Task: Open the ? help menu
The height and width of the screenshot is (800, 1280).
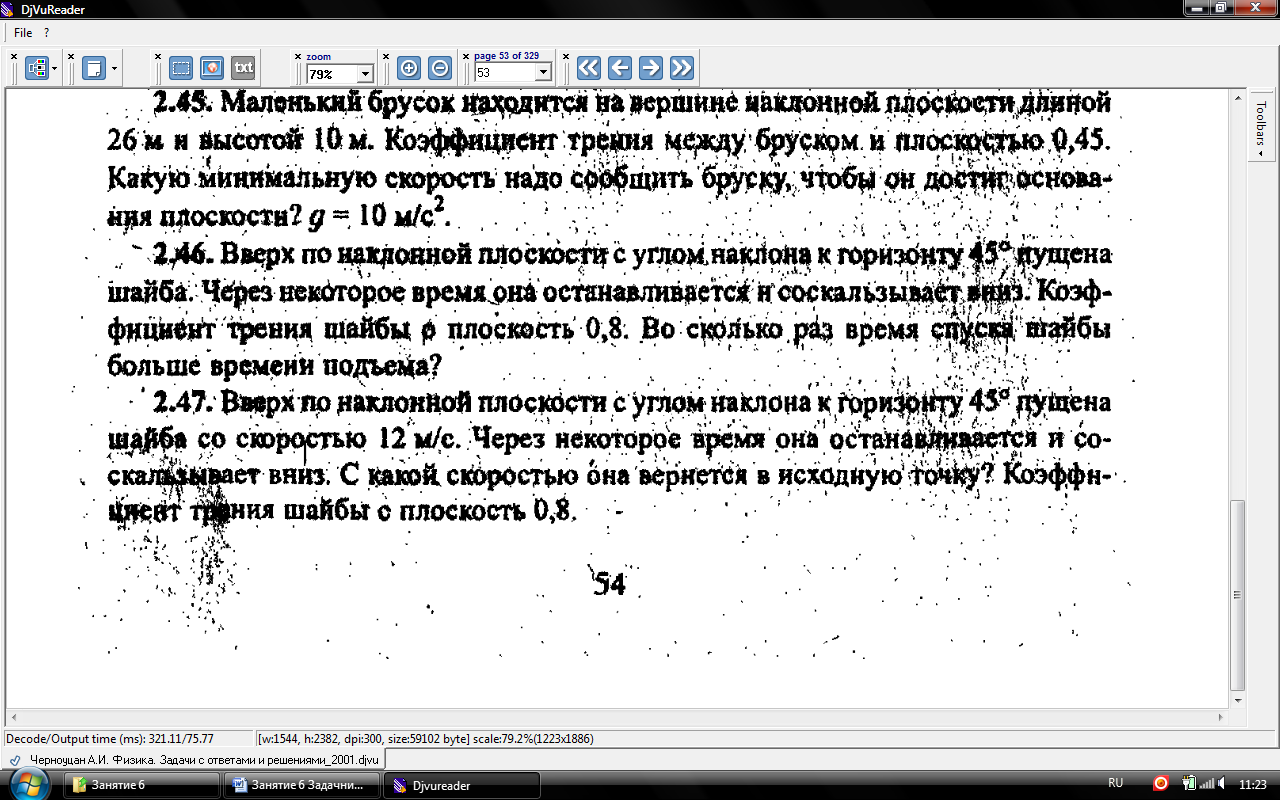Action: click(47, 33)
